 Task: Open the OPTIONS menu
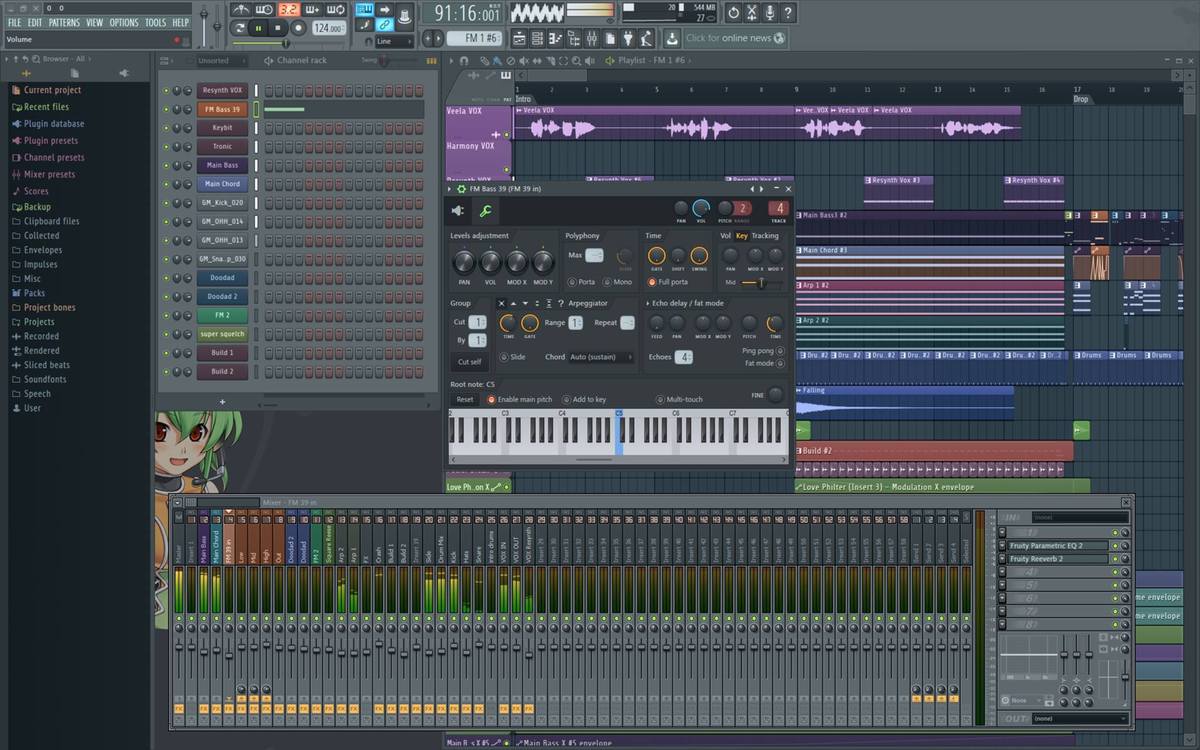pos(124,22)
